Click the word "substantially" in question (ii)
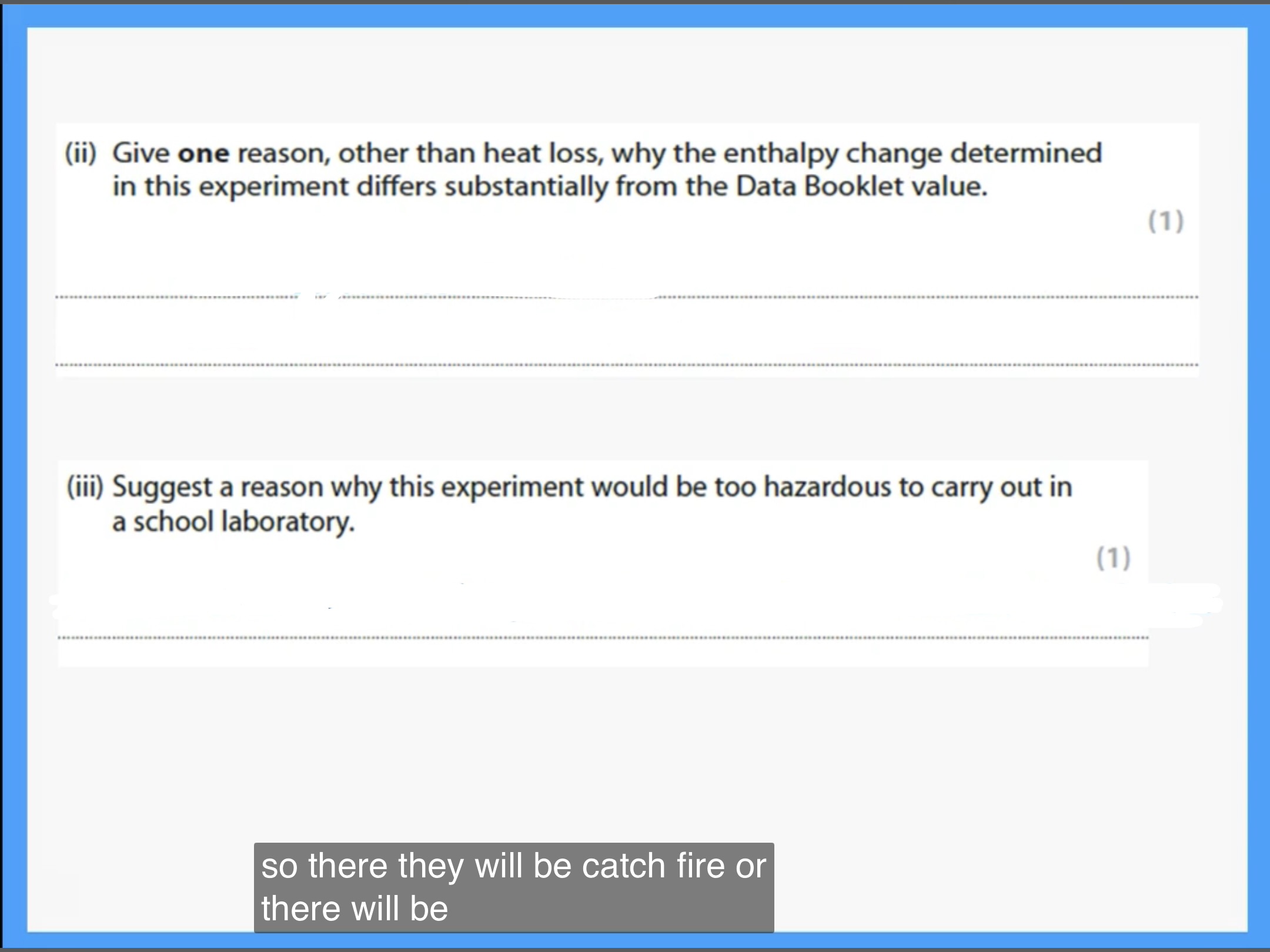The image size is (1270, 952). (x=526, y=187)
